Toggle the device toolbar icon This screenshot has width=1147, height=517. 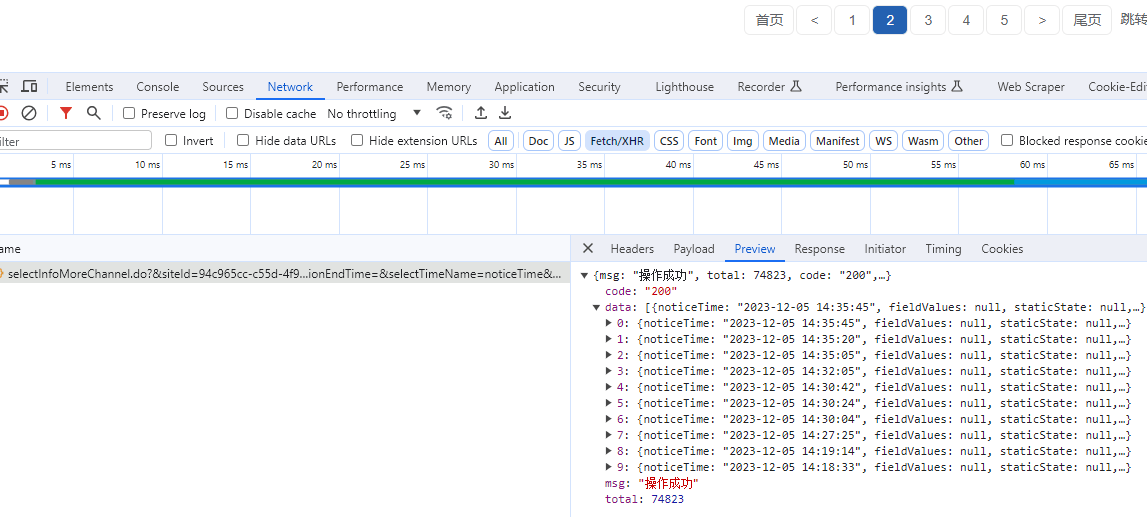click(29, 87)
